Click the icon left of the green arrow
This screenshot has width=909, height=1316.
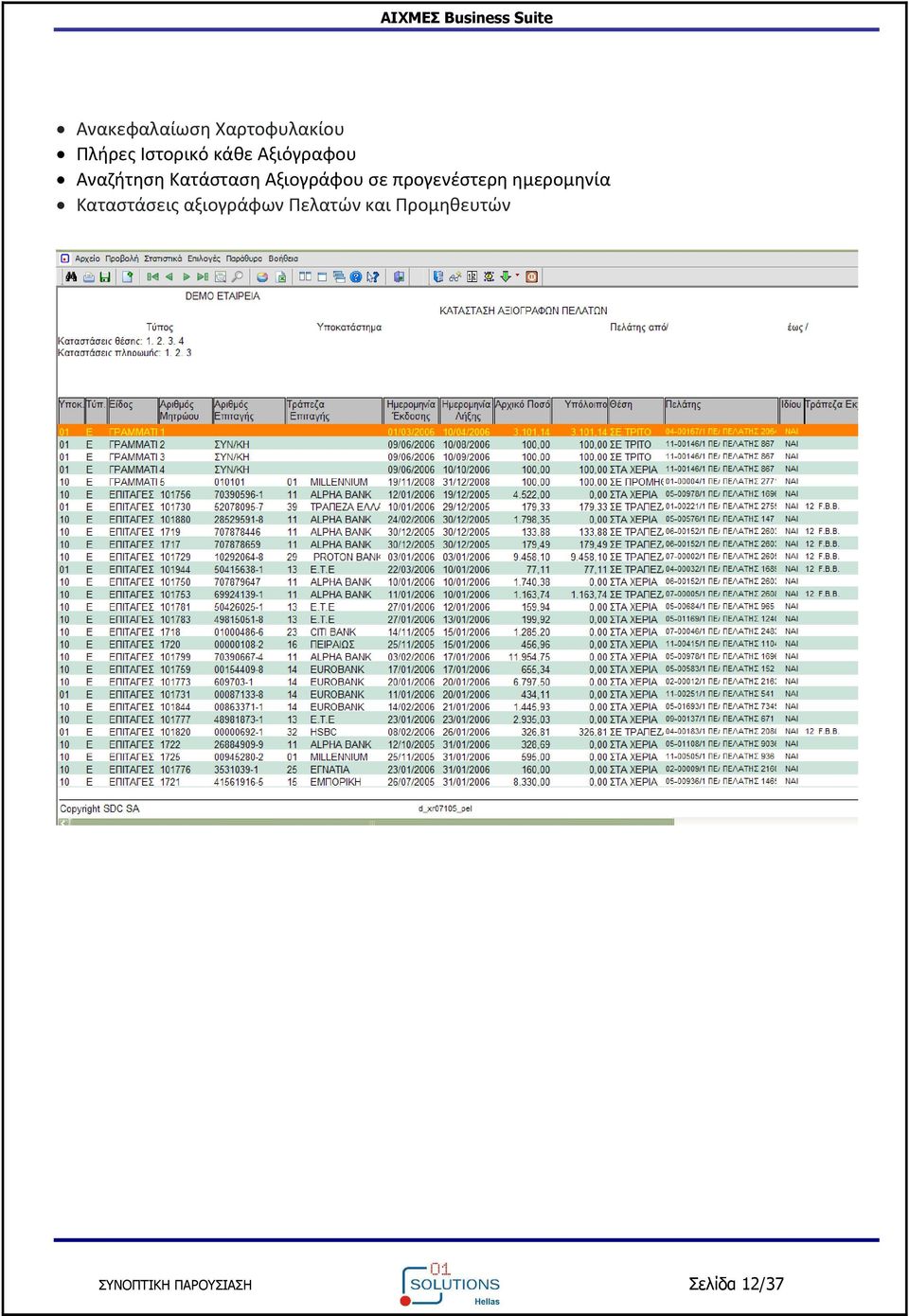[x=489, y=277]
